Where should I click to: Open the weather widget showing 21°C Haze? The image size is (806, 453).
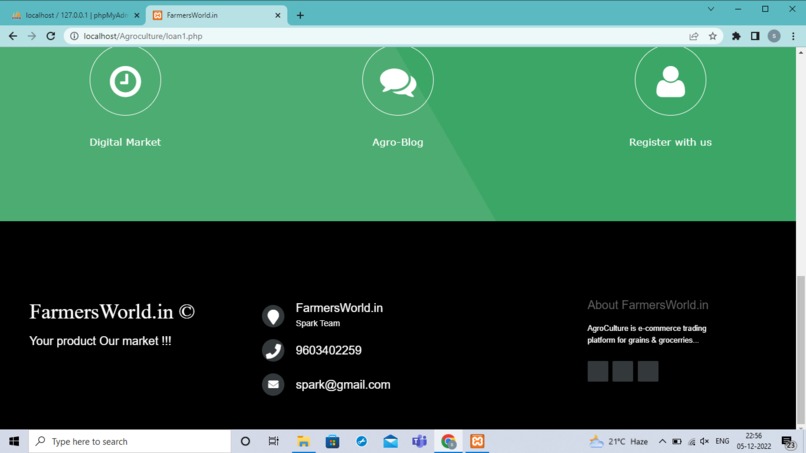pos(618,441)
